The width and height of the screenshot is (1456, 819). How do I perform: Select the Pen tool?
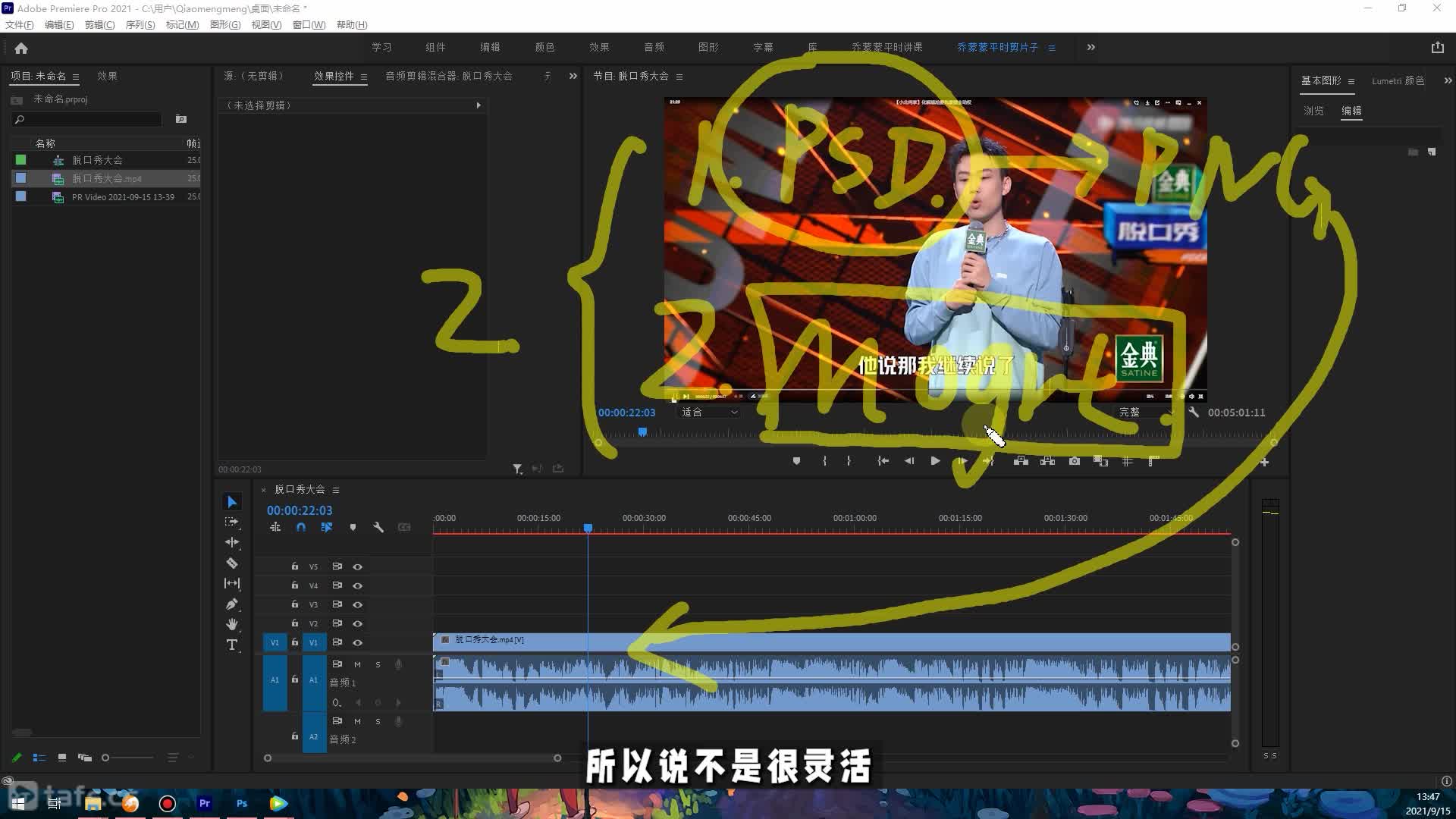click(232, 604)
